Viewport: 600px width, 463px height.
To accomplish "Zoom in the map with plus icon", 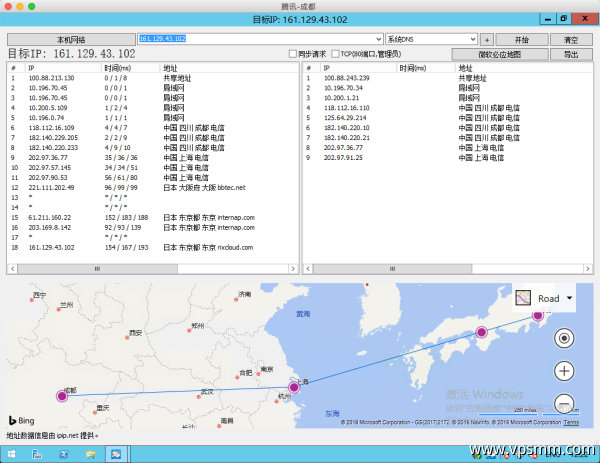I will click(564, 371).
